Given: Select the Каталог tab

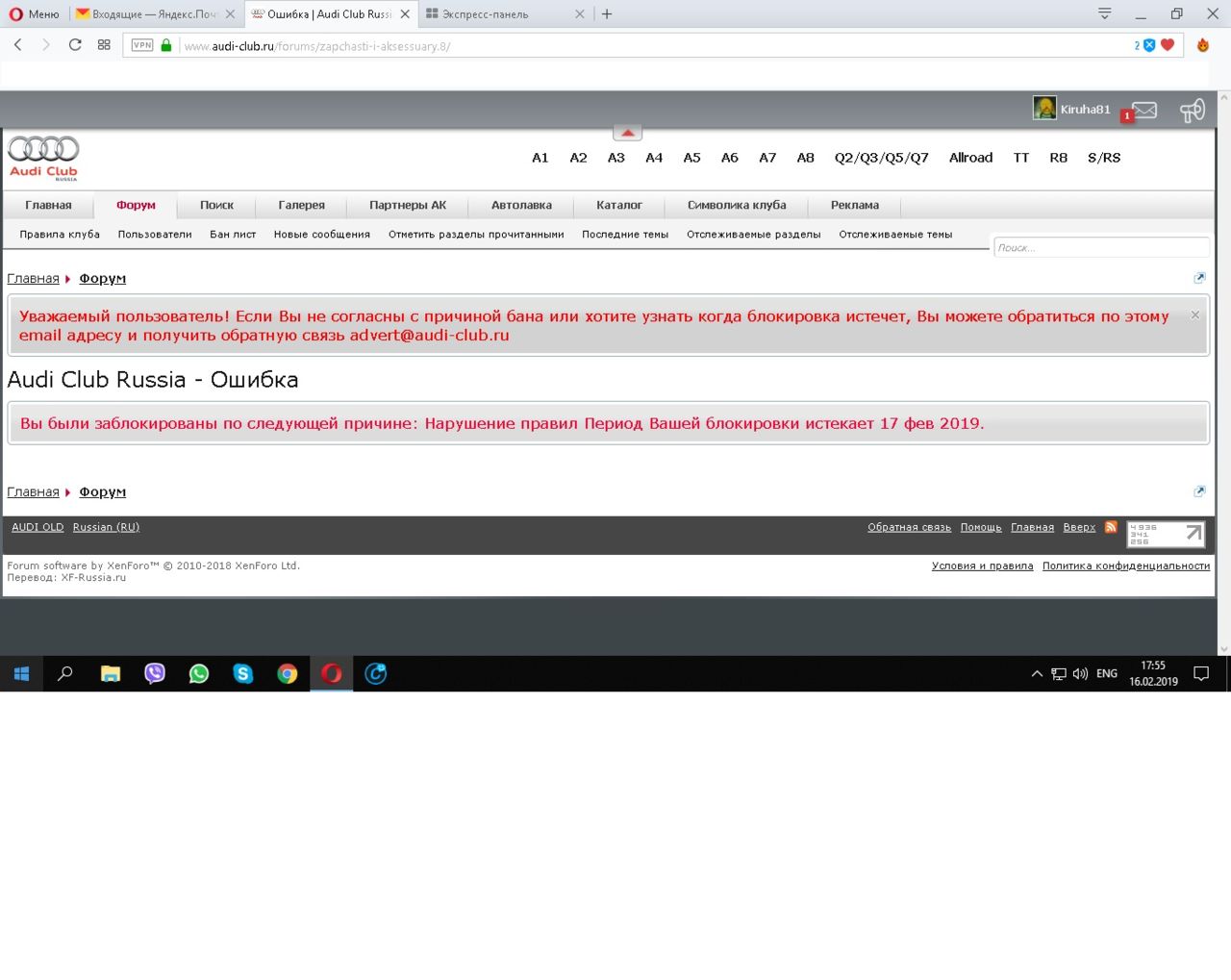Looking at the screenshot, I should click(619, 205).
